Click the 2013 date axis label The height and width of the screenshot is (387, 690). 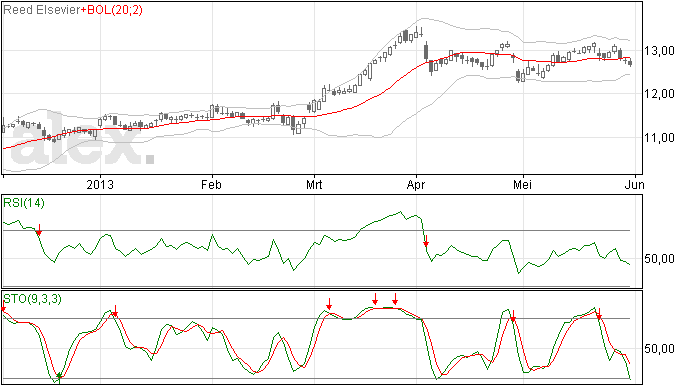[100, 184]
